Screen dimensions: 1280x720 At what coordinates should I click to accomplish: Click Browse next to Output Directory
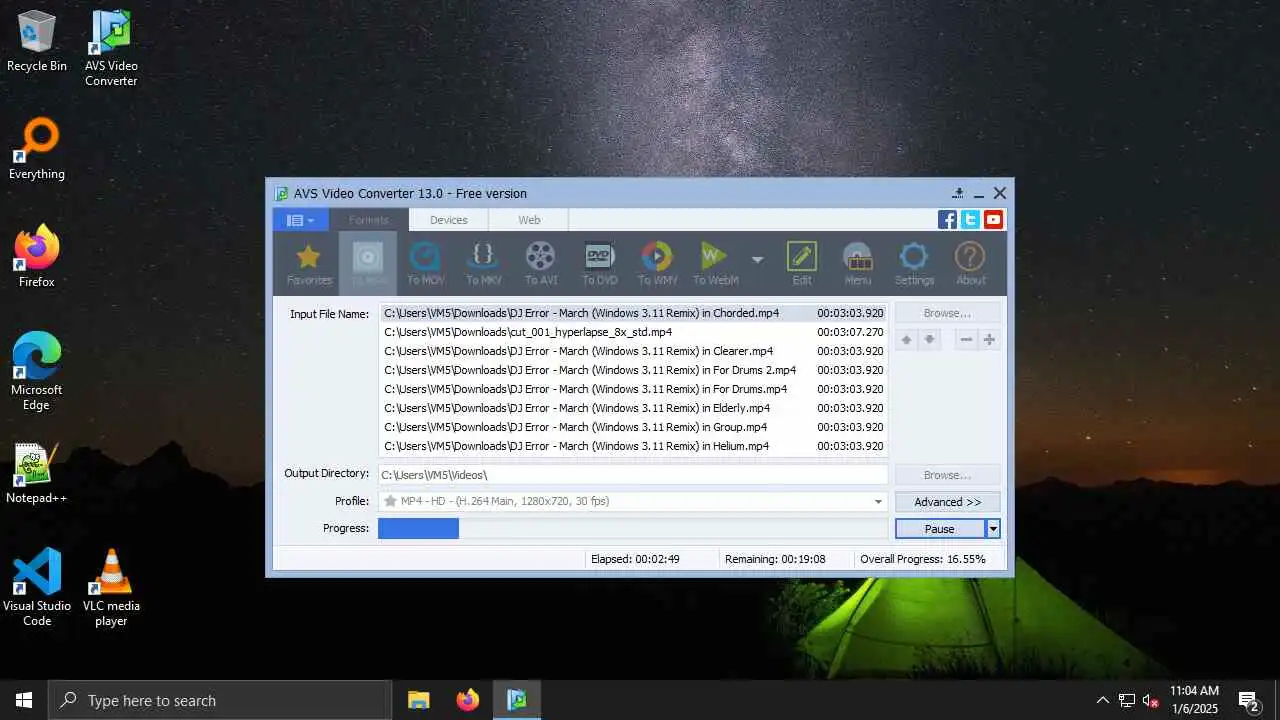pyautogui.click(x=947, y=475)
